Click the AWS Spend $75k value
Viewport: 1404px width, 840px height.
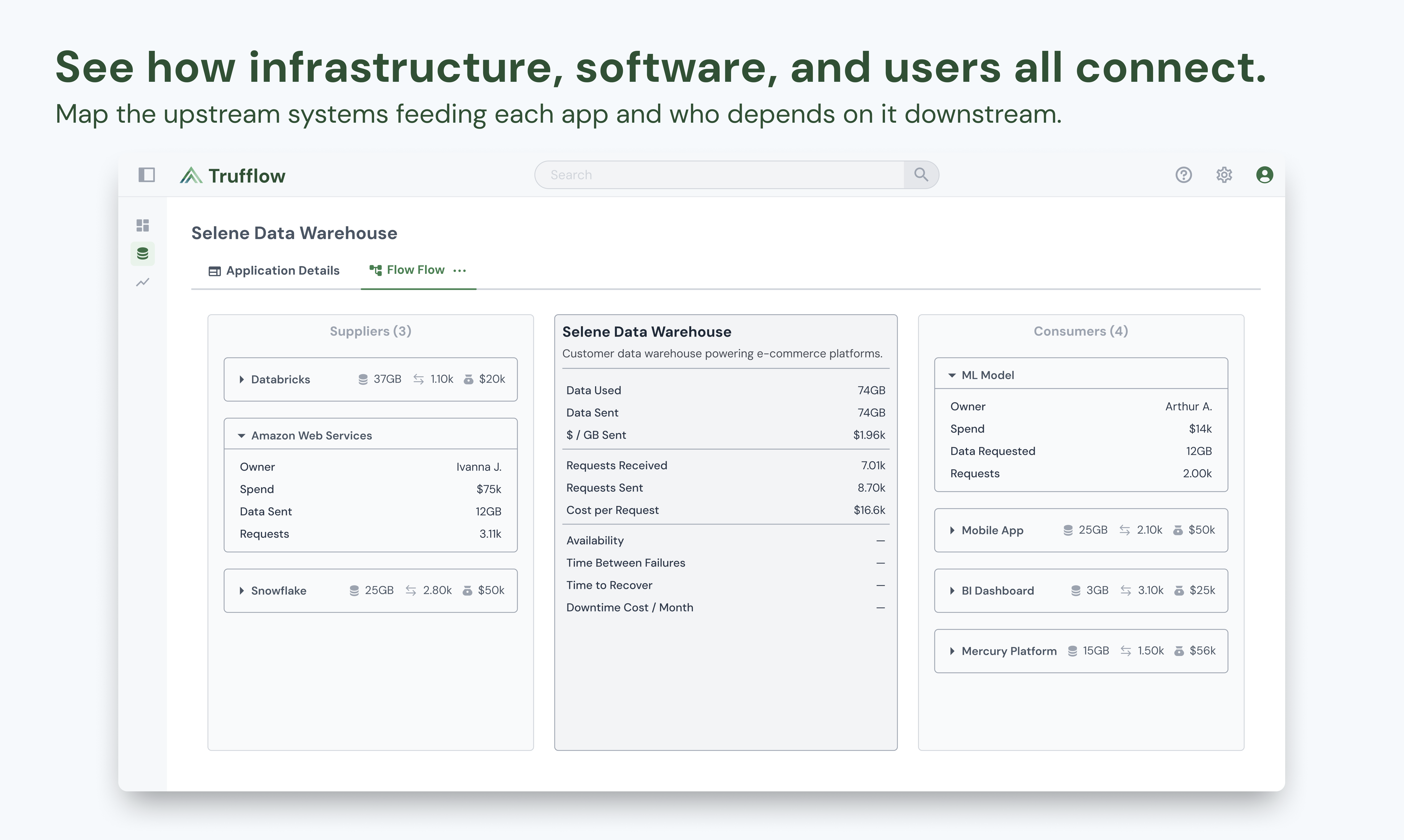pos(489,489)
